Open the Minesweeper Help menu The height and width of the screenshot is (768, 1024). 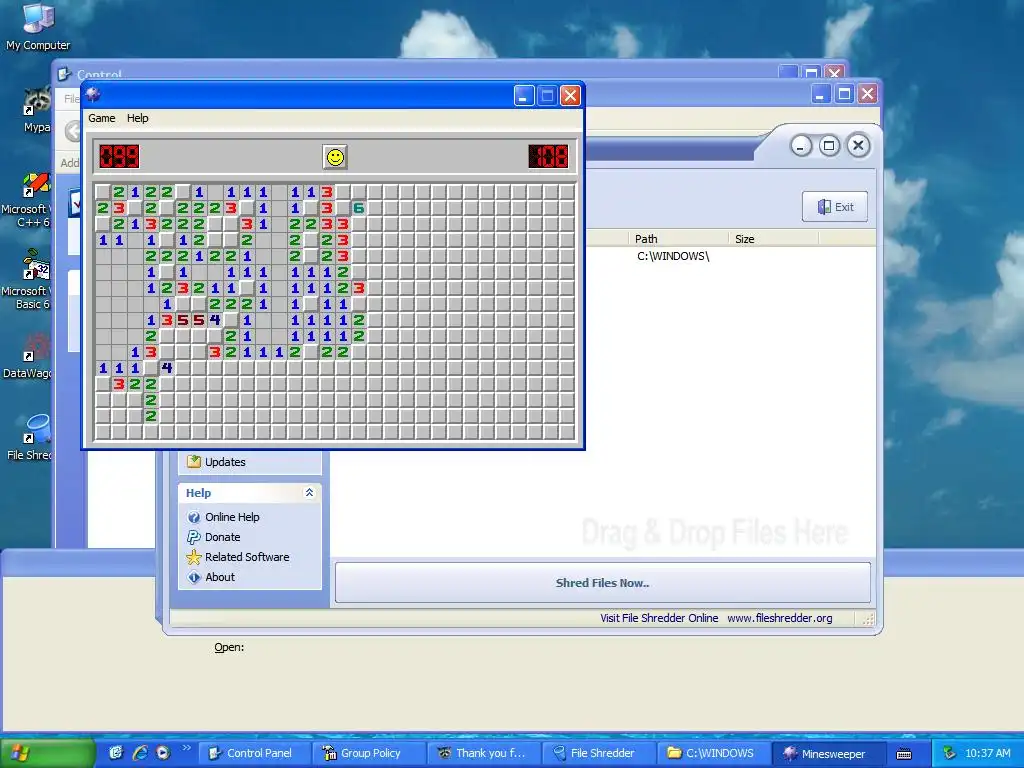pos(138,118)
